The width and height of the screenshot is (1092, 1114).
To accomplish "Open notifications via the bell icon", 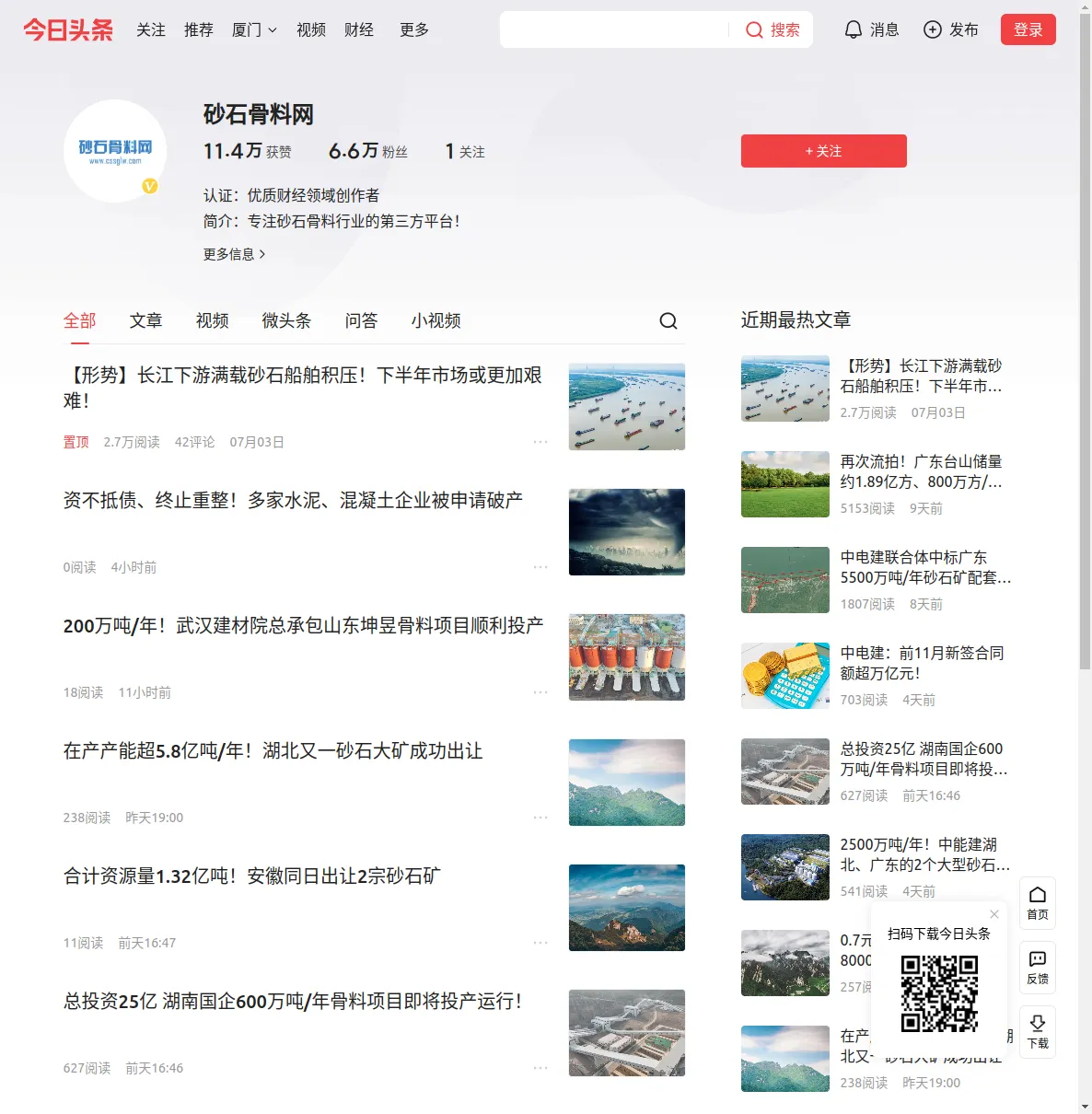I will 854,30.
